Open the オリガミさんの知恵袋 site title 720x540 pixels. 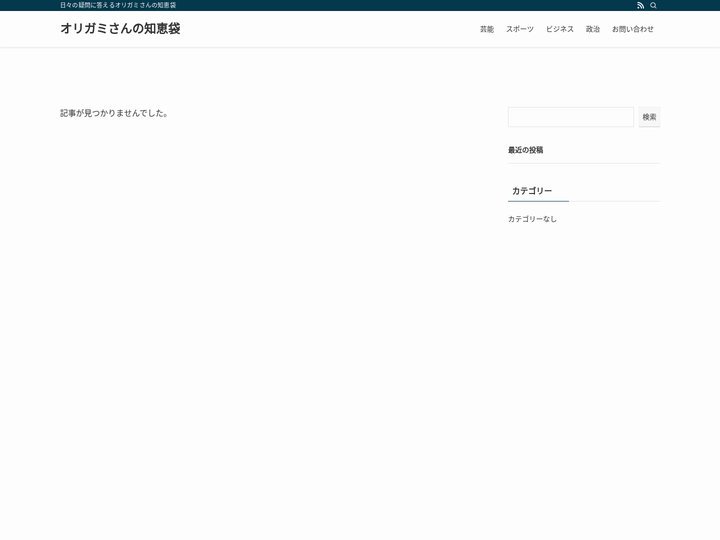120,28
